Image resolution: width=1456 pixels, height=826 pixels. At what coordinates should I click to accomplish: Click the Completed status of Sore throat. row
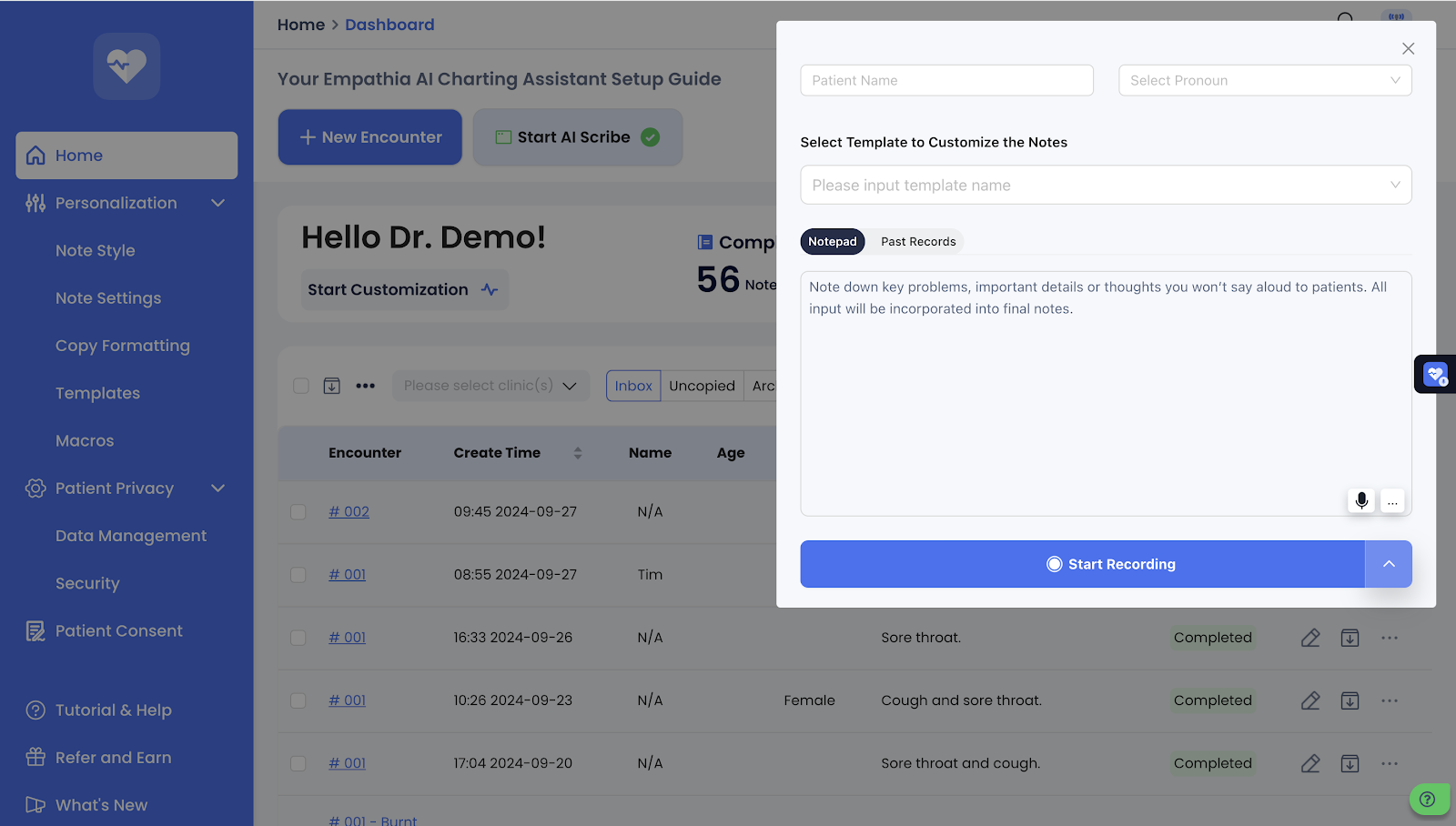coord(1213,638)
